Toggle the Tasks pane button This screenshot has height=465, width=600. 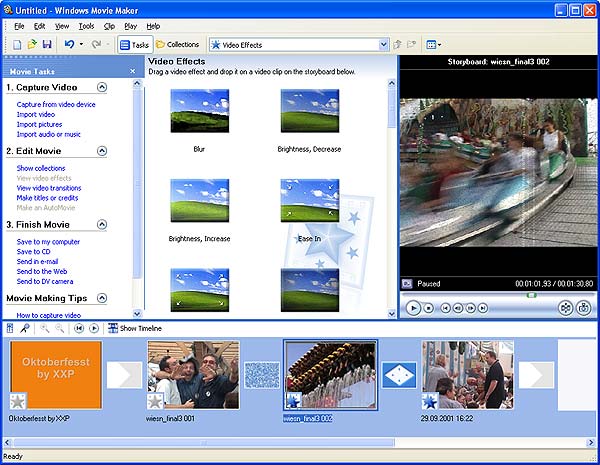[x=134, y=45]
